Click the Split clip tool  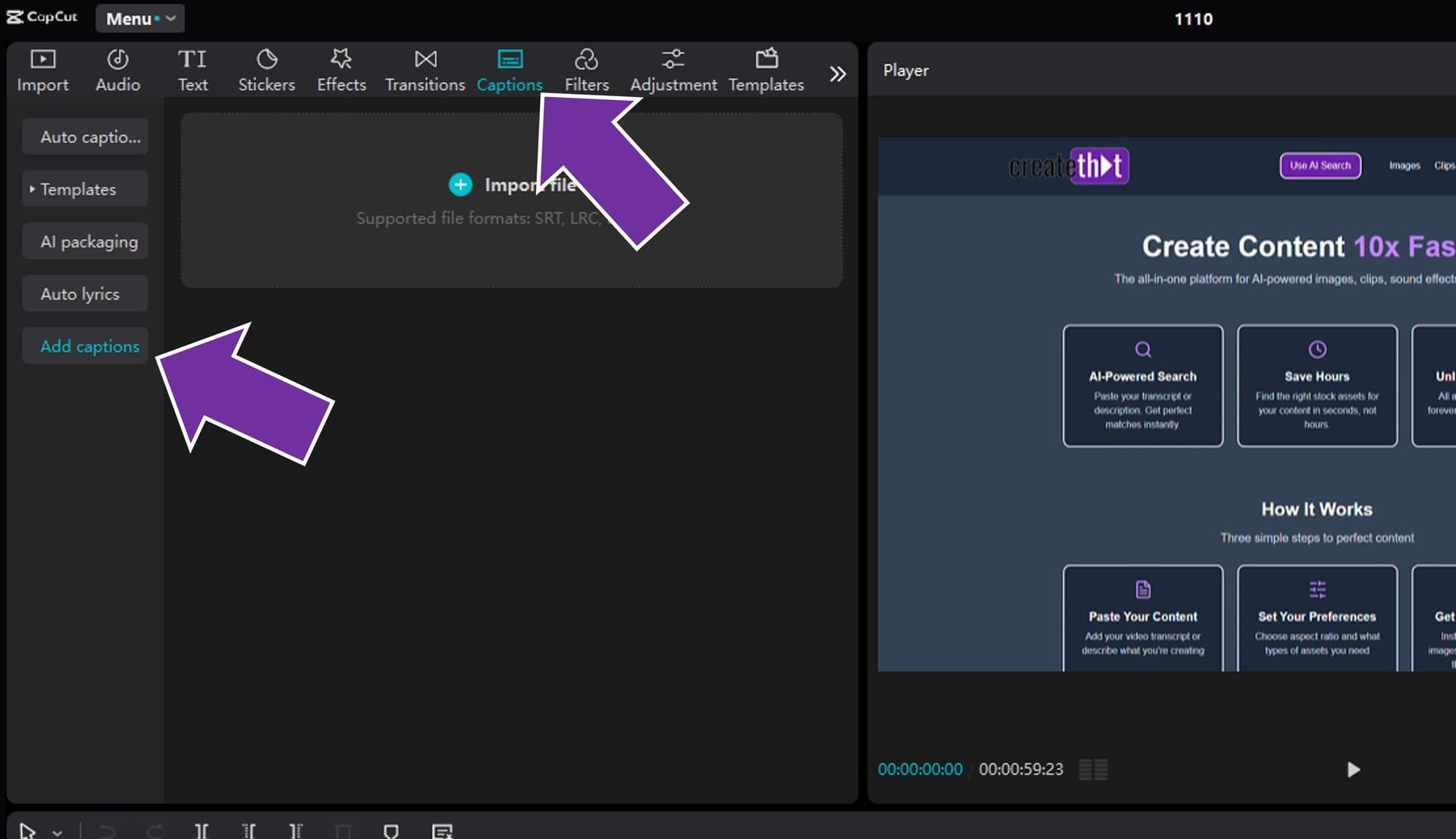(202, 831)
